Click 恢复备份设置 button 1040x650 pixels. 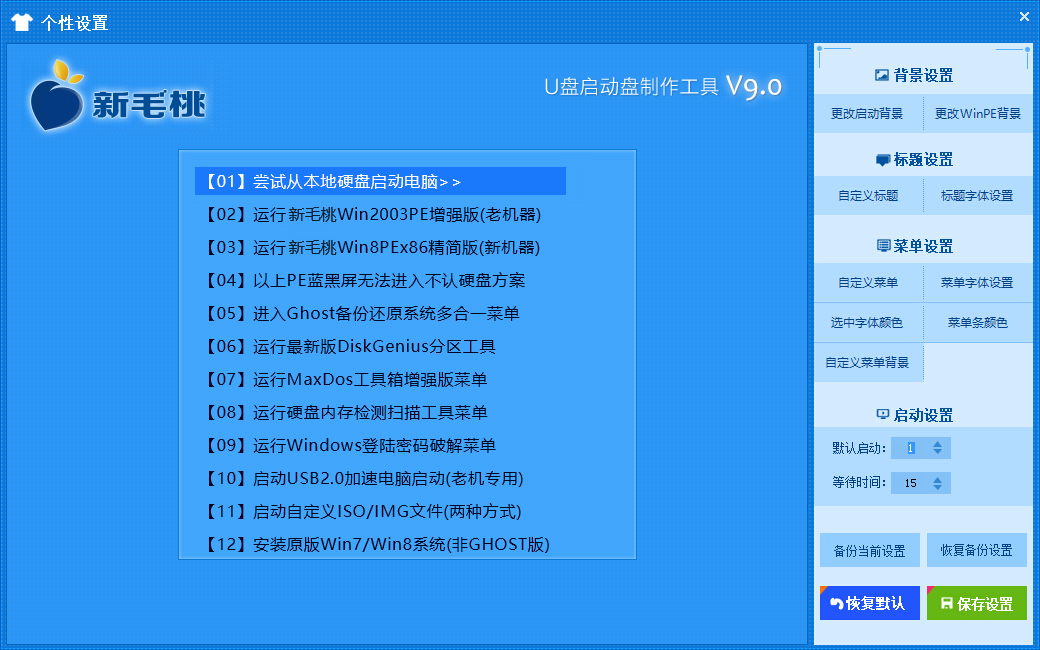(x=976, y=551)
